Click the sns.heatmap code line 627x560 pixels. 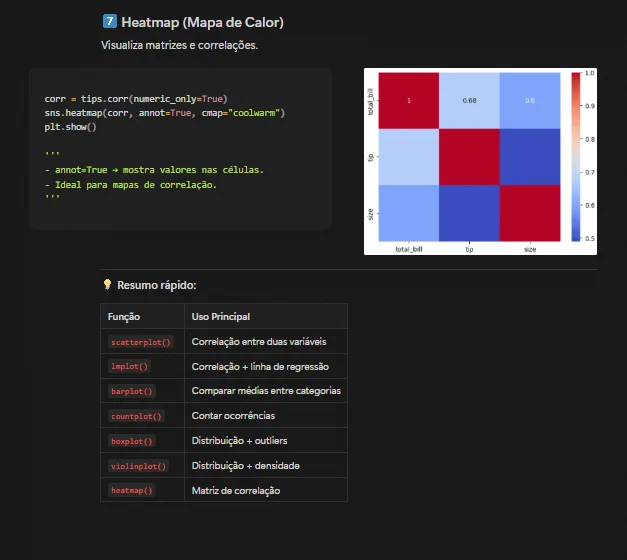coord(164,113)
